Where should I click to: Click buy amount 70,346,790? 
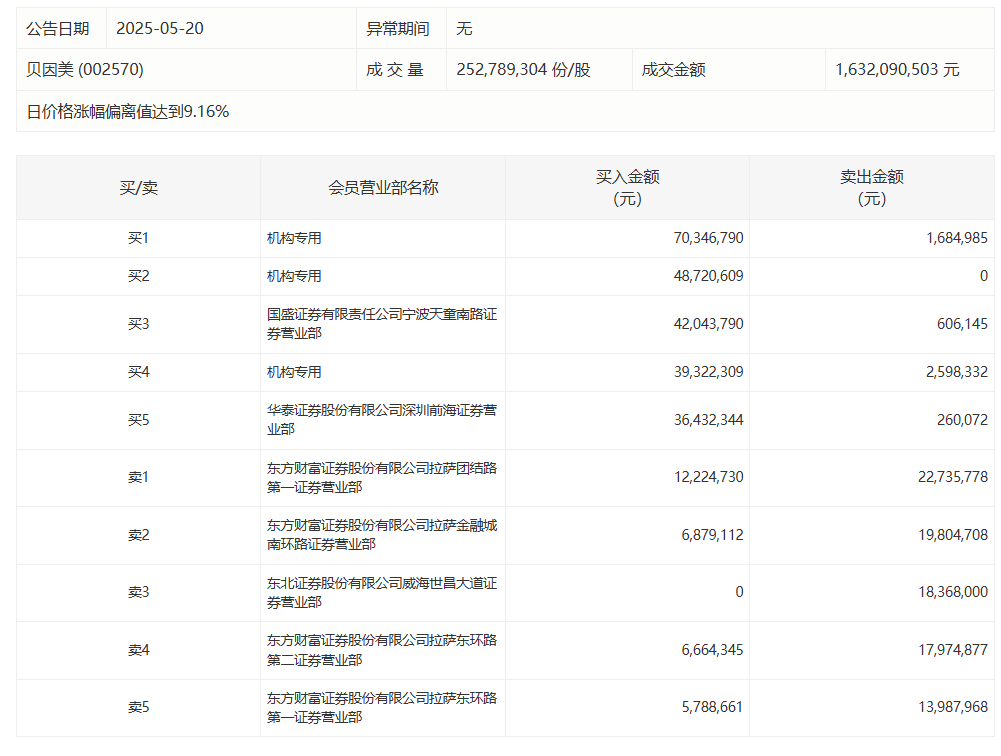coord(709,238)
